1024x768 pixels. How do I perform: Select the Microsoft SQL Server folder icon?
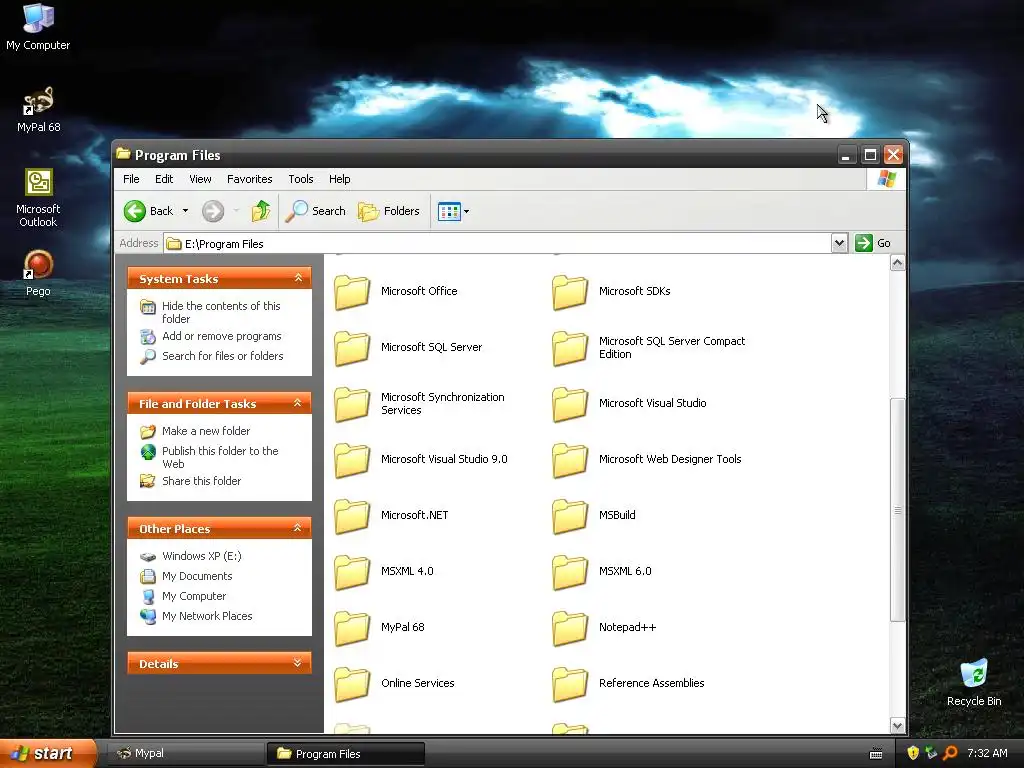352,348
